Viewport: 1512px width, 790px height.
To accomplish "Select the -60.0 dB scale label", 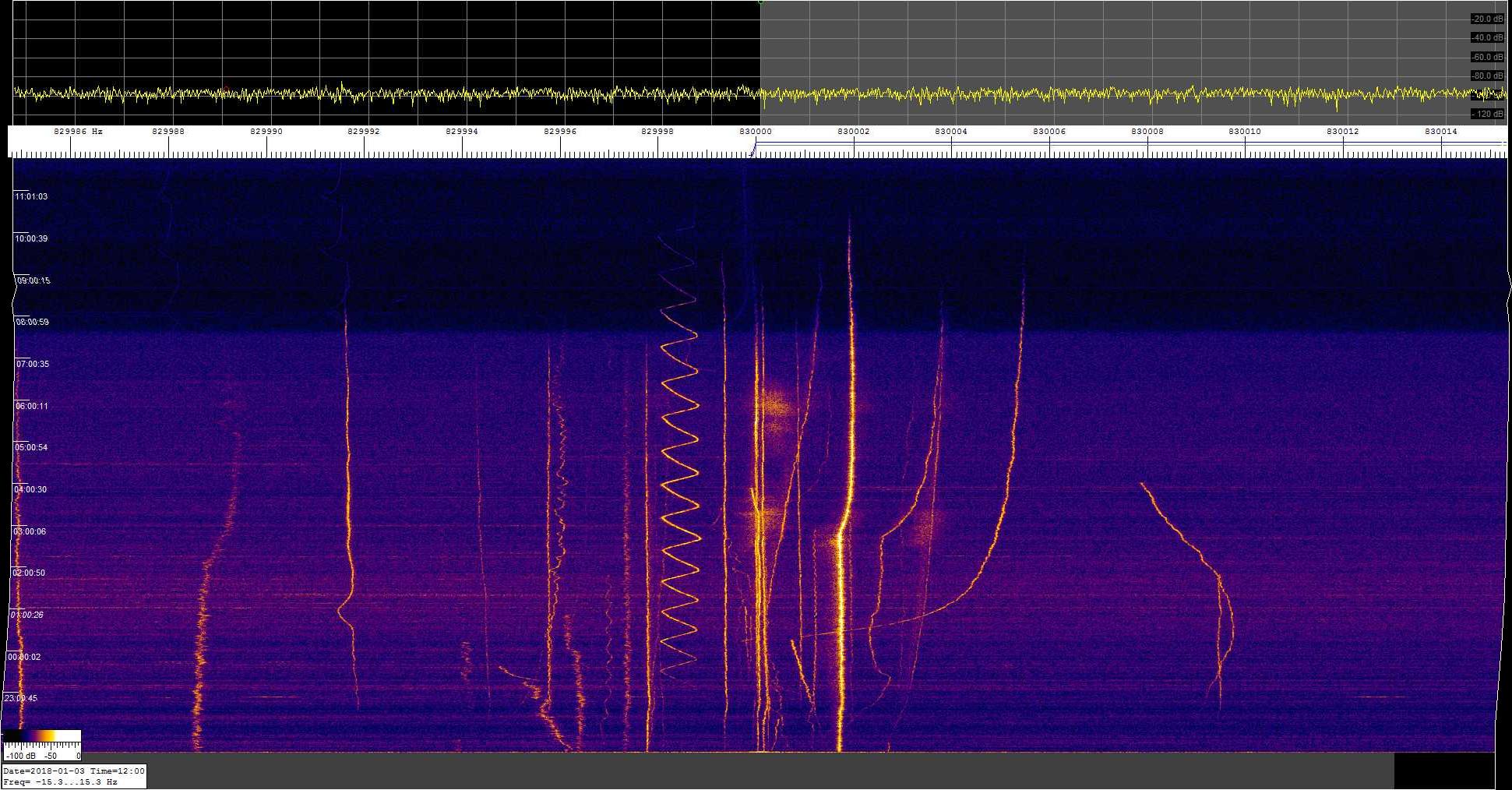I will [x=1487, y=57].
